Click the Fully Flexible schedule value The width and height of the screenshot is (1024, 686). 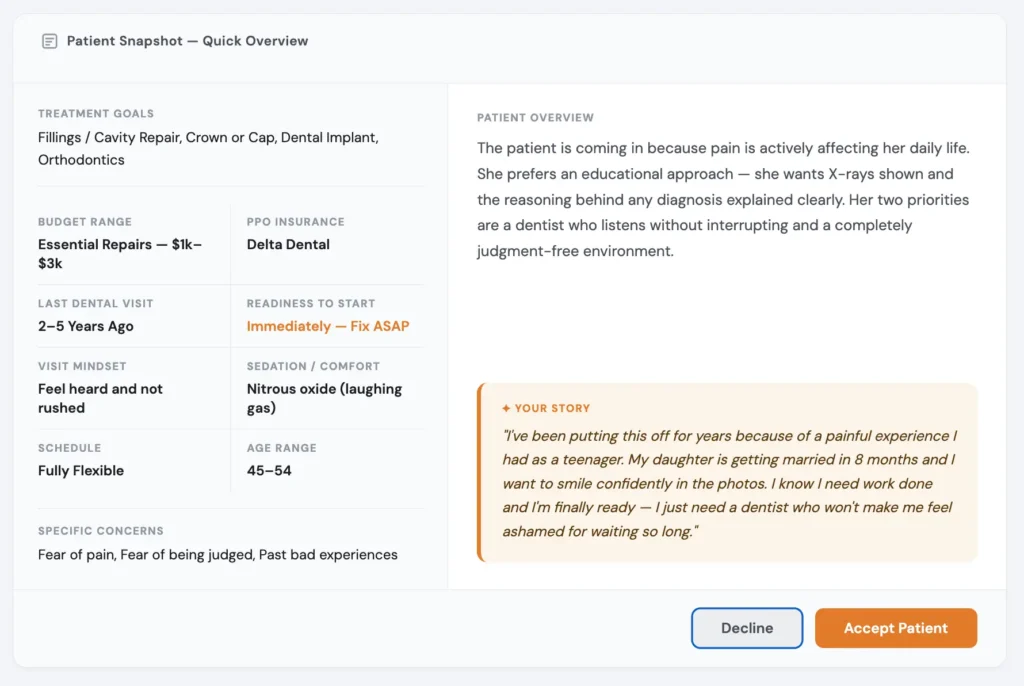coord(81,470)
